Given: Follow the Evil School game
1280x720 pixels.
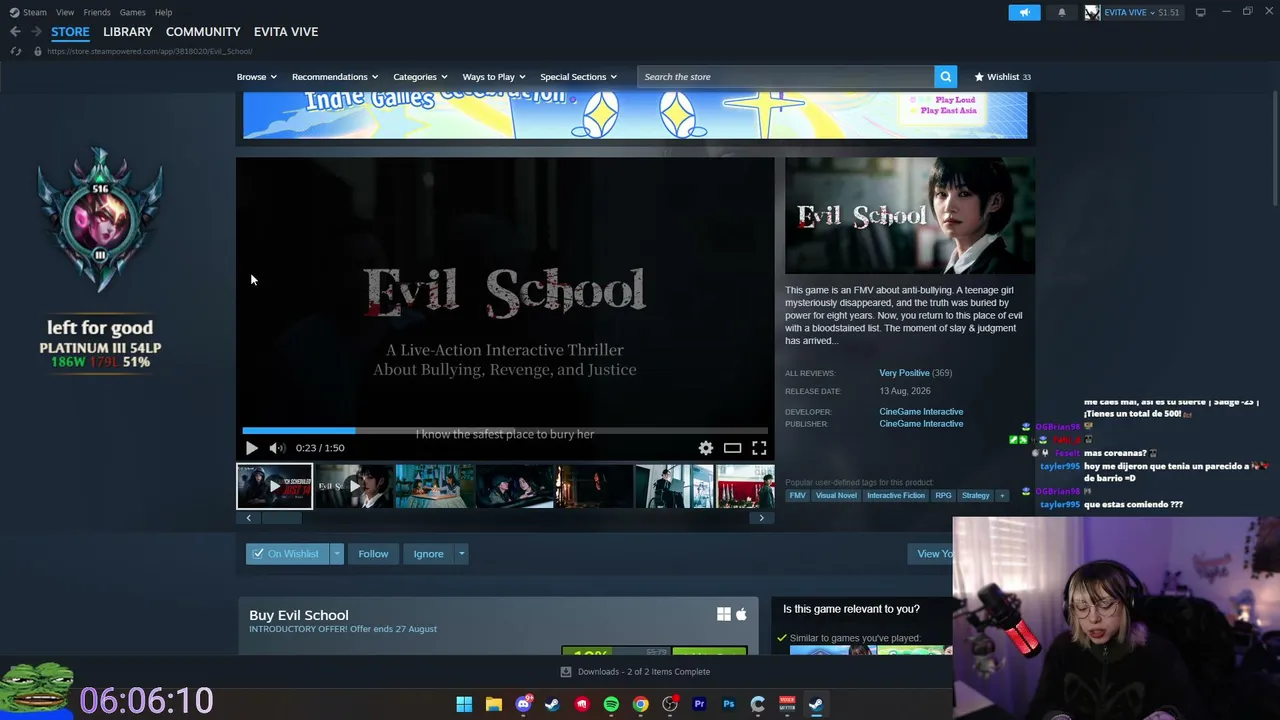Looking at the screenshot, I should (x=373, y=554).
